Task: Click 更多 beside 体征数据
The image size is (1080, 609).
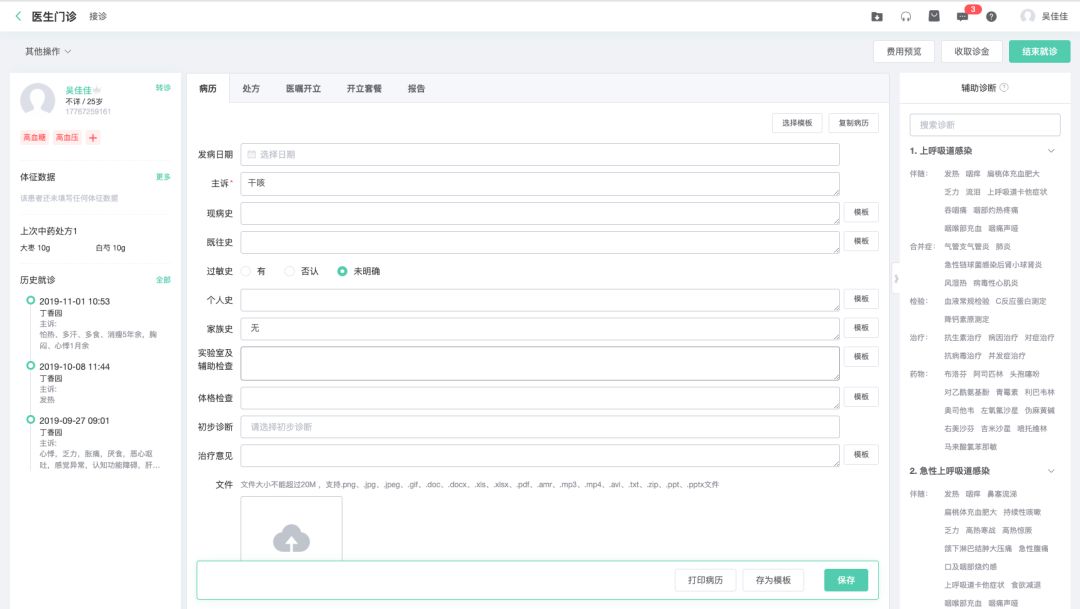Action: click(163, 177)
